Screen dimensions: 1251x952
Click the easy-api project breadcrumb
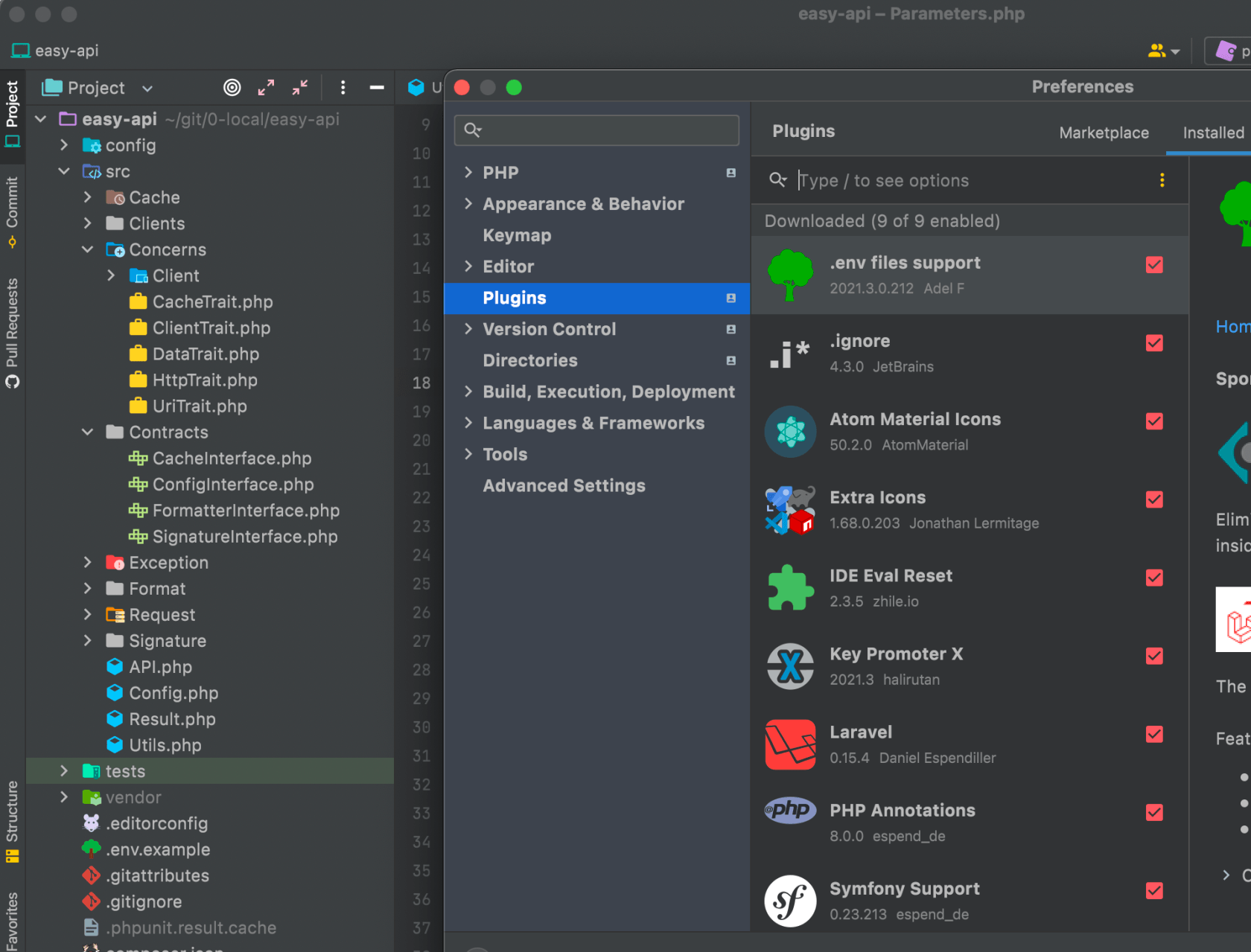click(x=55, y=51)
